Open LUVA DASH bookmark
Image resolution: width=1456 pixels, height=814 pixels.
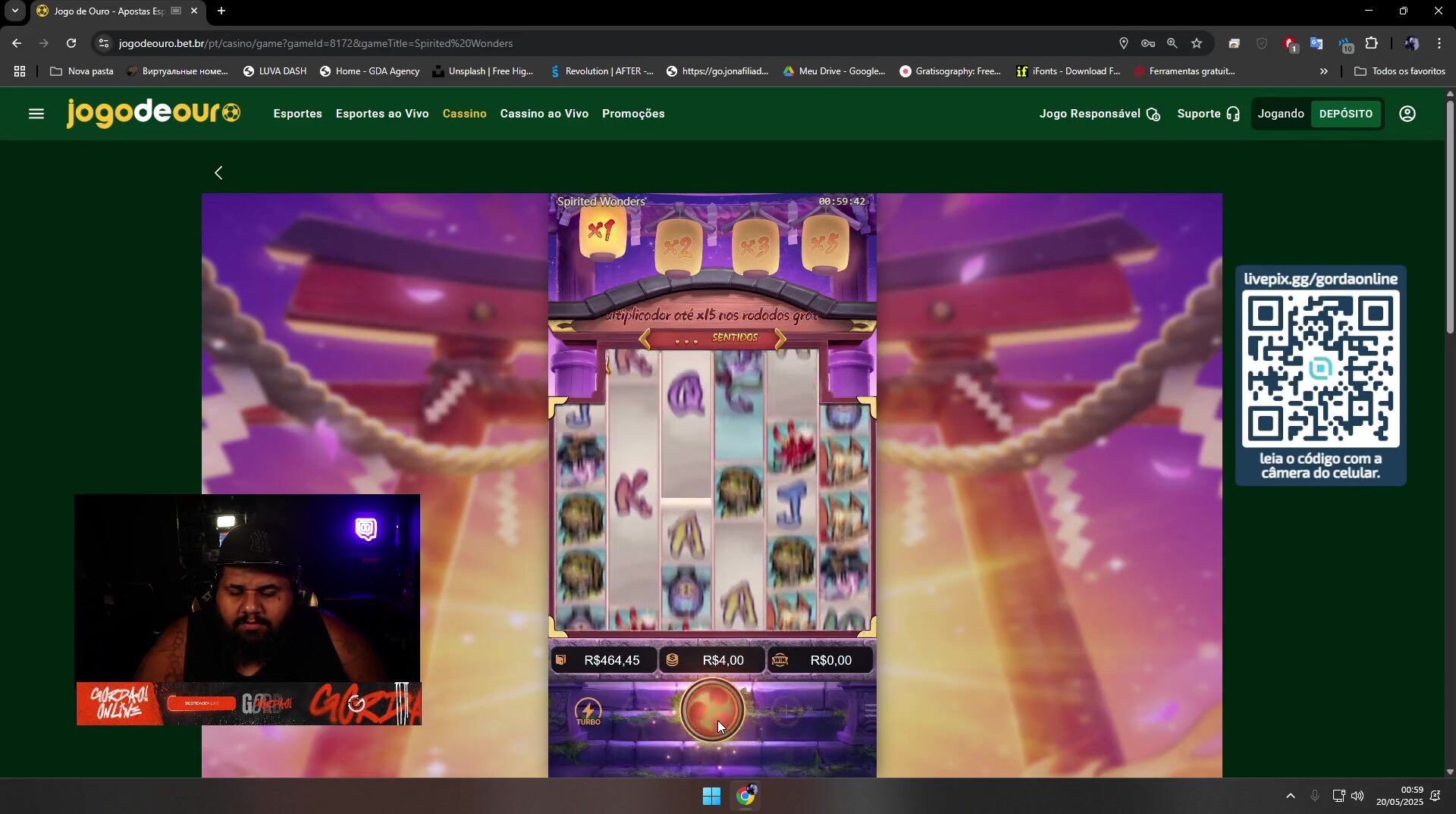point(275,71)
